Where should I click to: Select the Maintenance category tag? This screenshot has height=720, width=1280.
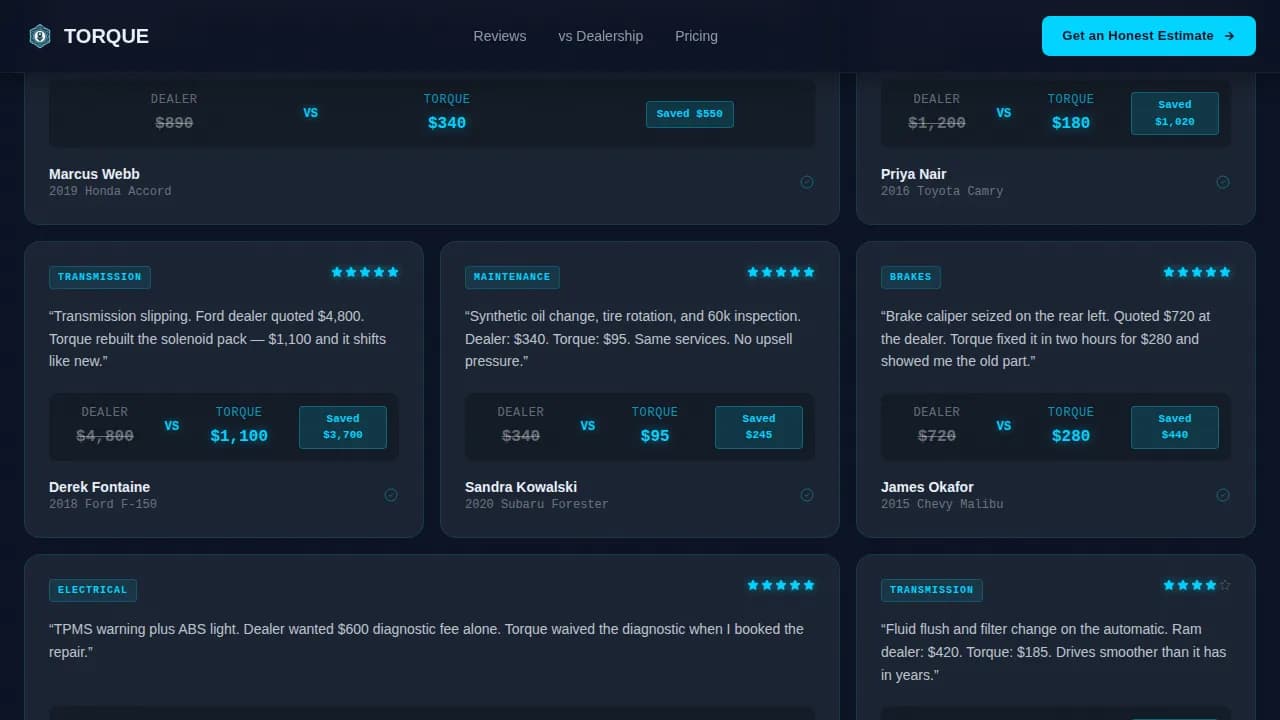tap(512, 277)
